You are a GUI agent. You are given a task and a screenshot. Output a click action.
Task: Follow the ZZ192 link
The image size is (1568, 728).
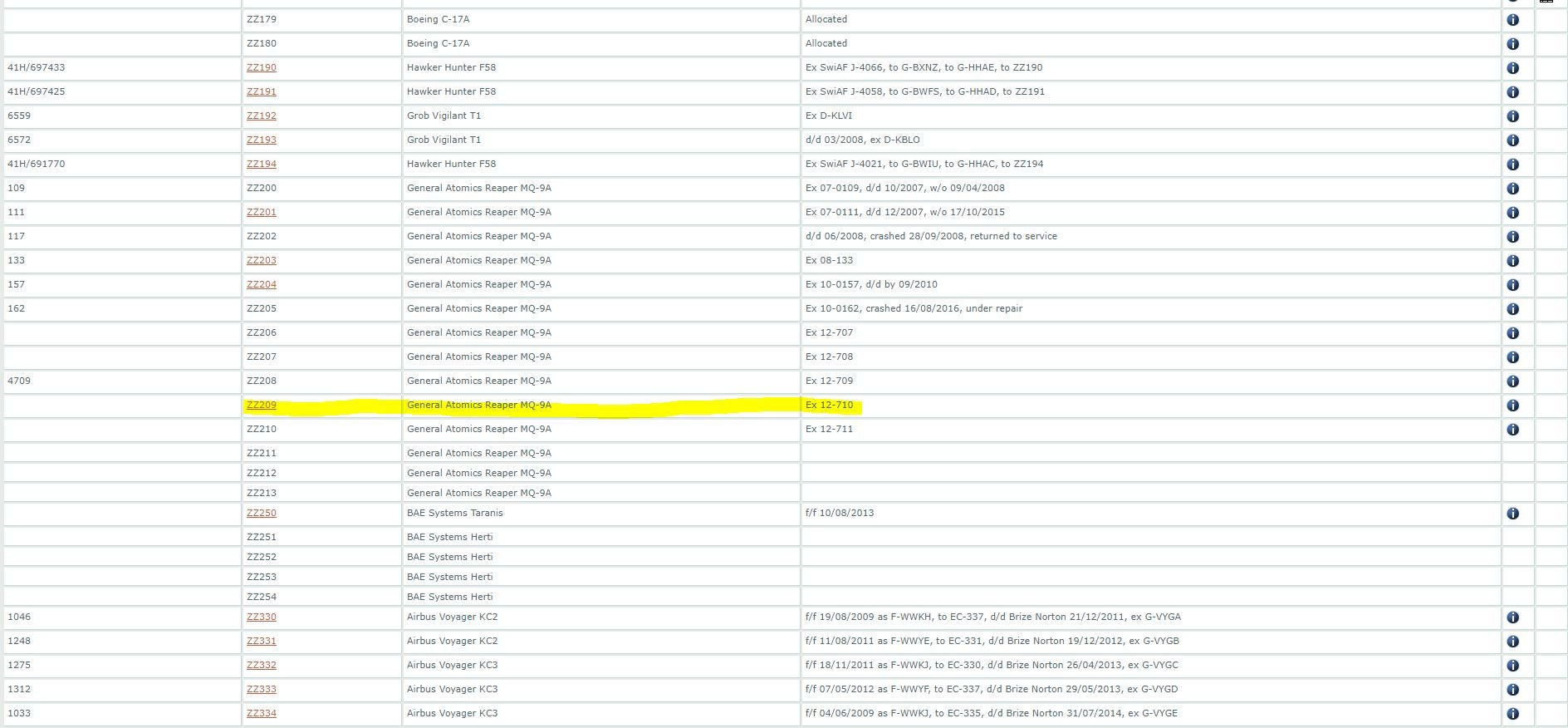click(262, 116)
